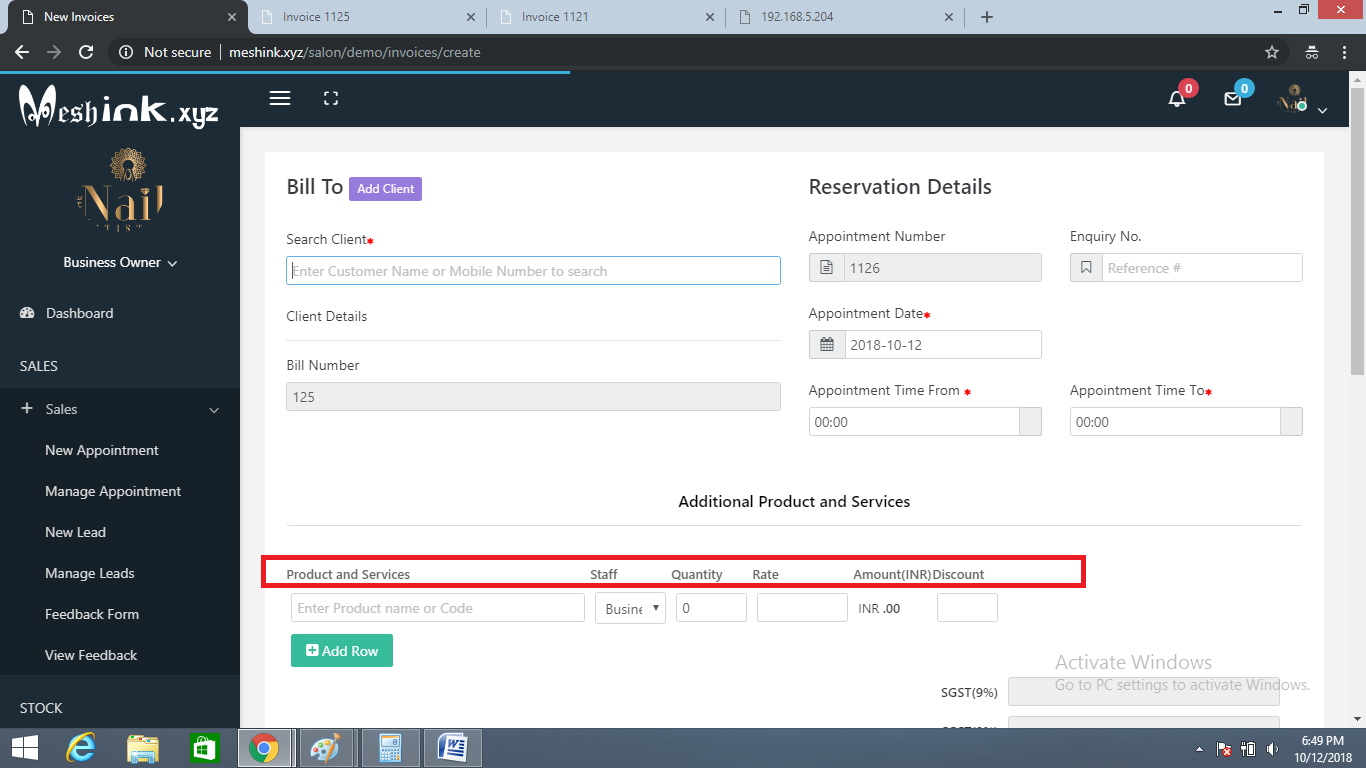Screen dimensions: 1366x780
Task: Launch Internet Explorer from taskbar
Action: coord(82,748)
